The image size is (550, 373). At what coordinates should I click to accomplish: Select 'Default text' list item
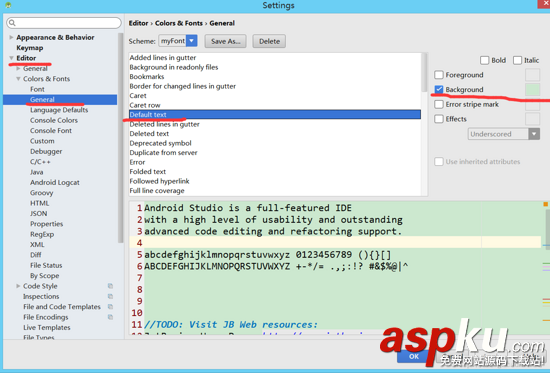[x=275, y=114]
